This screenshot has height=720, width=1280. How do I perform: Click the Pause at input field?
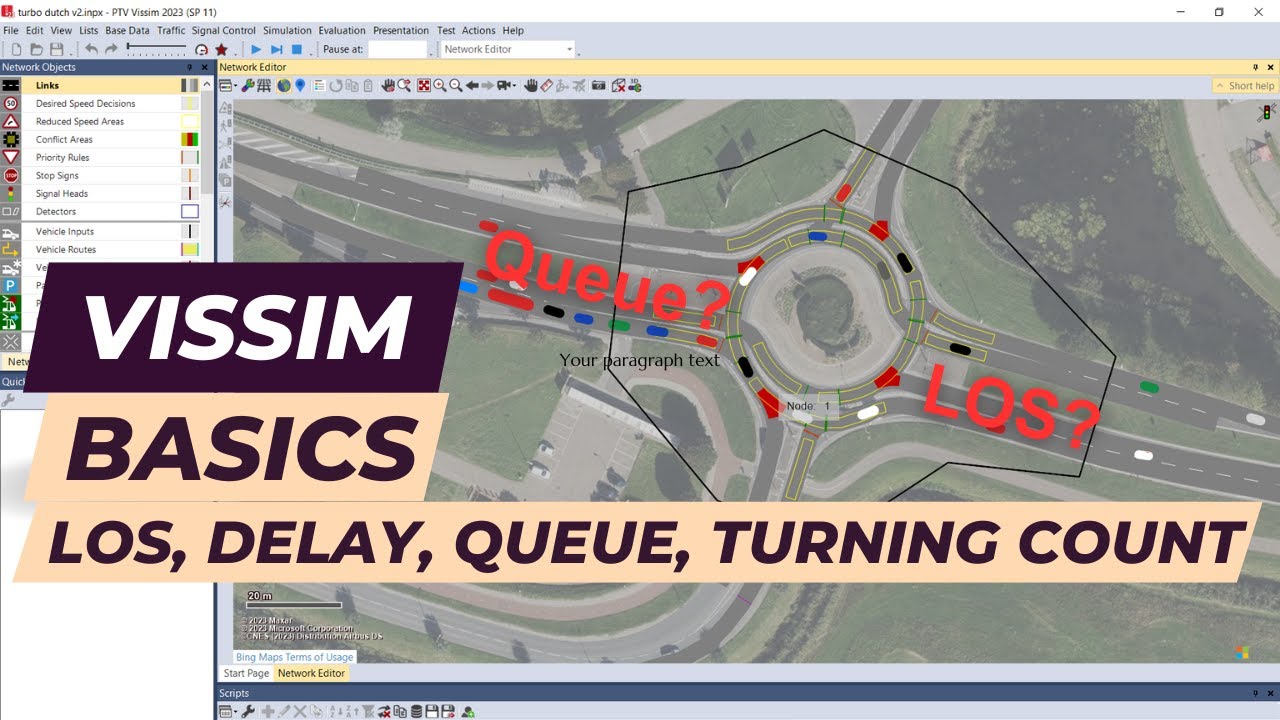tap(398, 49)
